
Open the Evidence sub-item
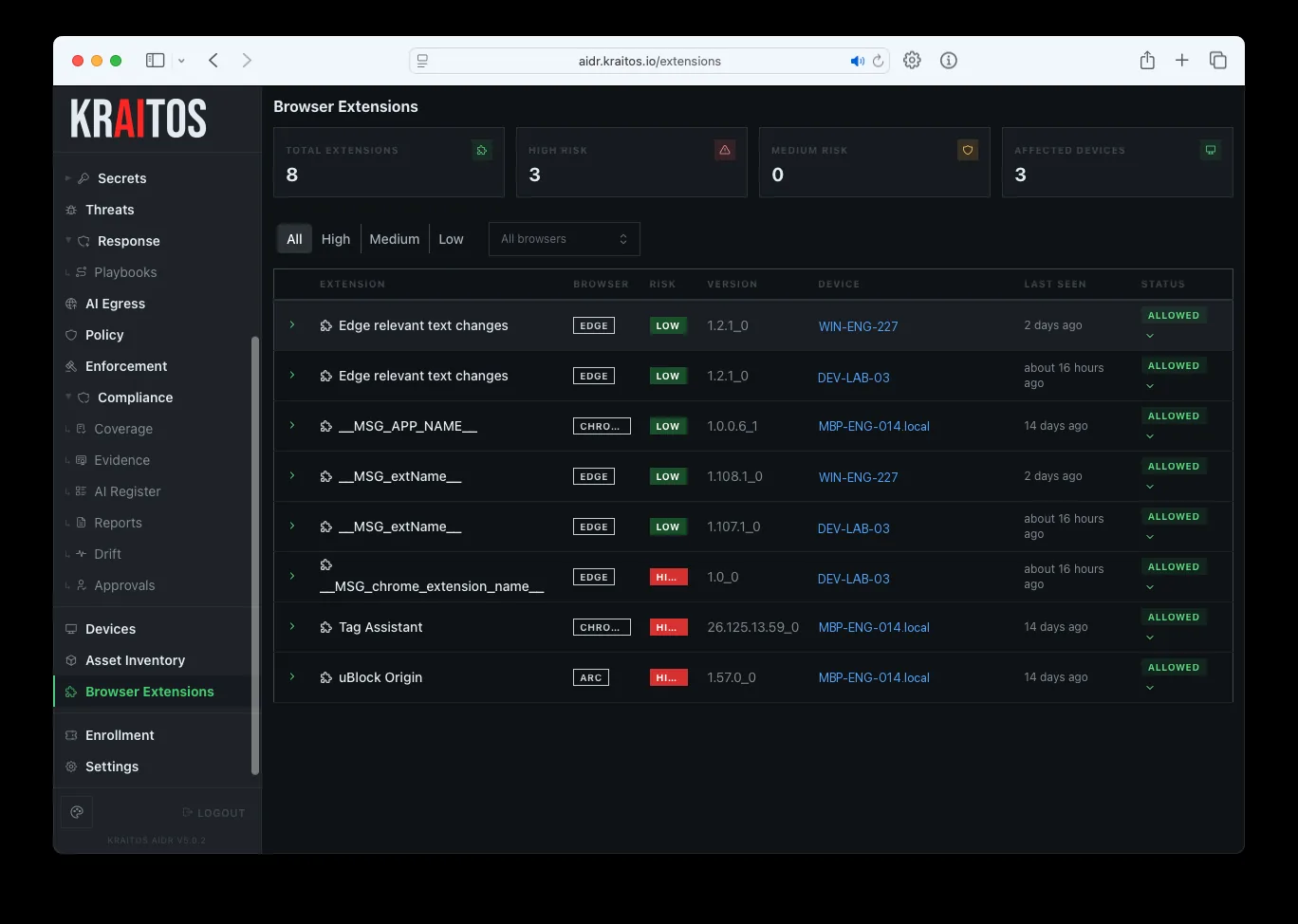click(121, 460)
